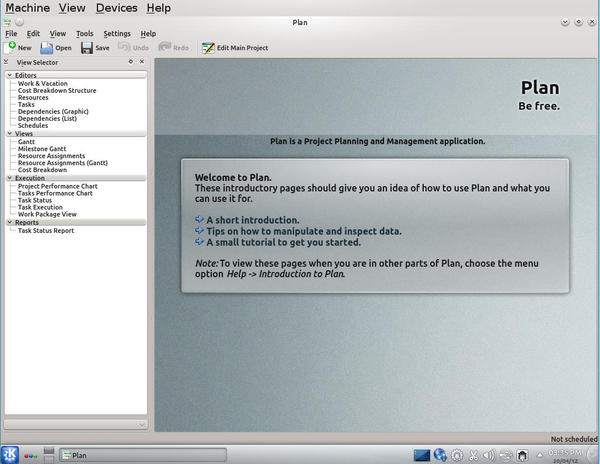The width and height of the screenshot is (600, 464).
Task: Collapse the Editors section
Action: (x=10, y=75)
